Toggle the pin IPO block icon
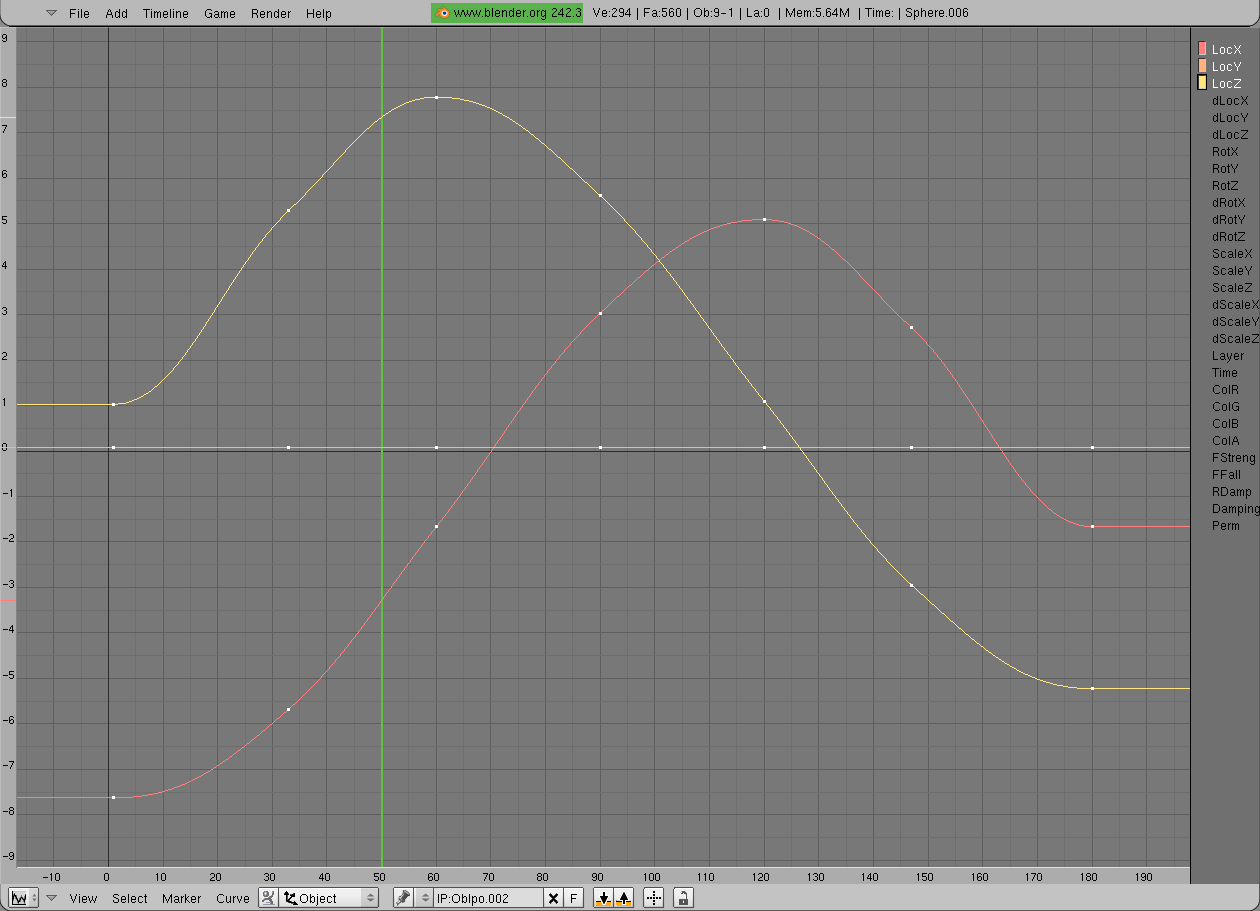This screenshot has width=1260, height=911. 403,898
